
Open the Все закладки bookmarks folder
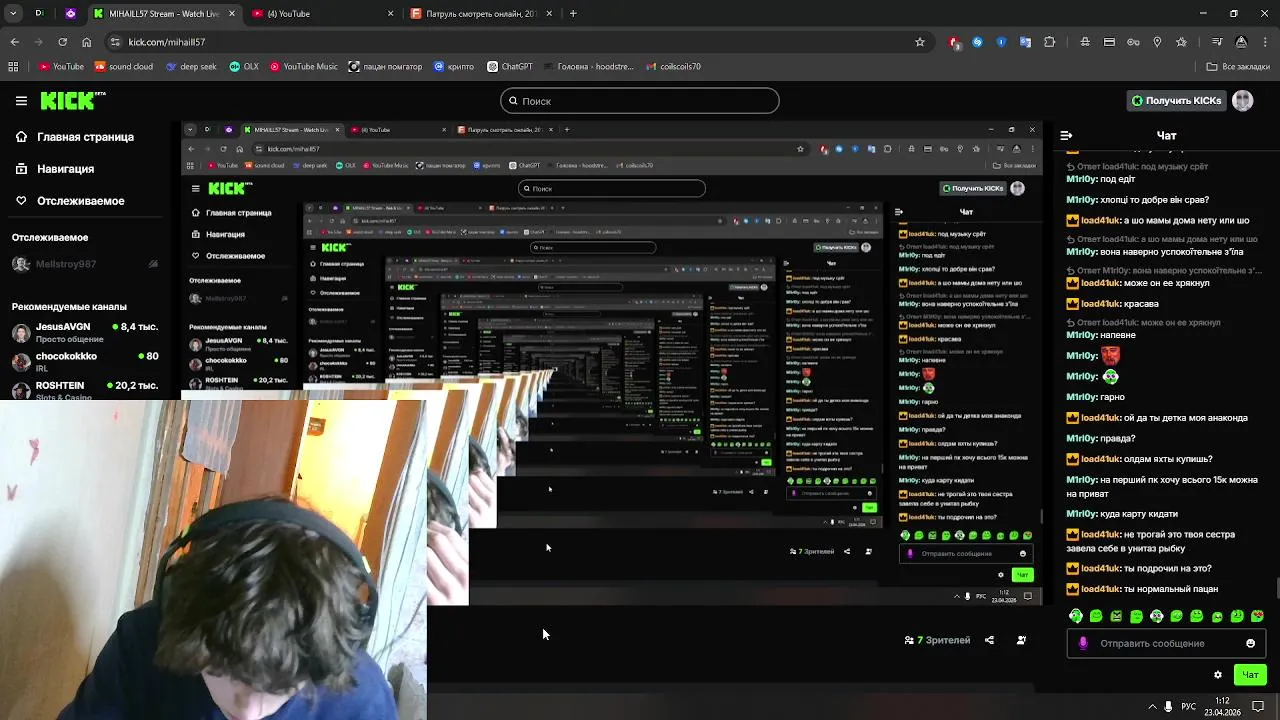(1237, 67)
